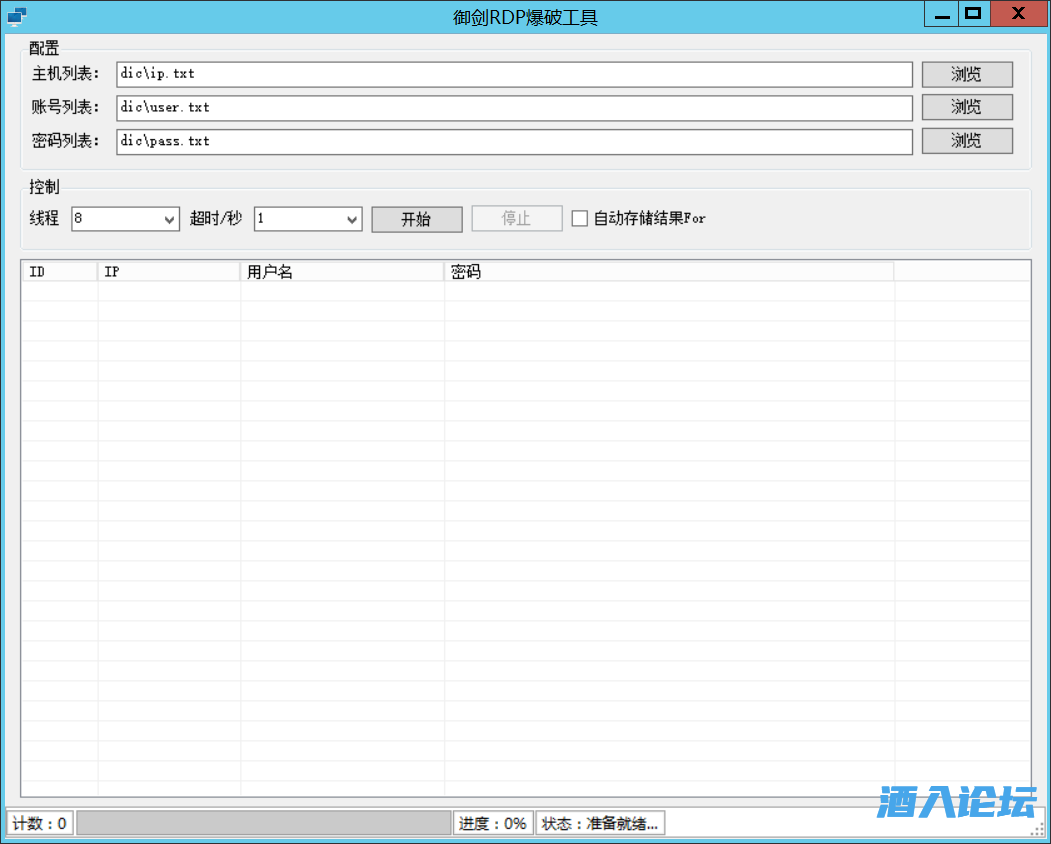This screenshot has width=1051, height=844.
Task: Click the 计数 : 0 counter in status bar
Action: pyautogui.click(x=39, y=822)
